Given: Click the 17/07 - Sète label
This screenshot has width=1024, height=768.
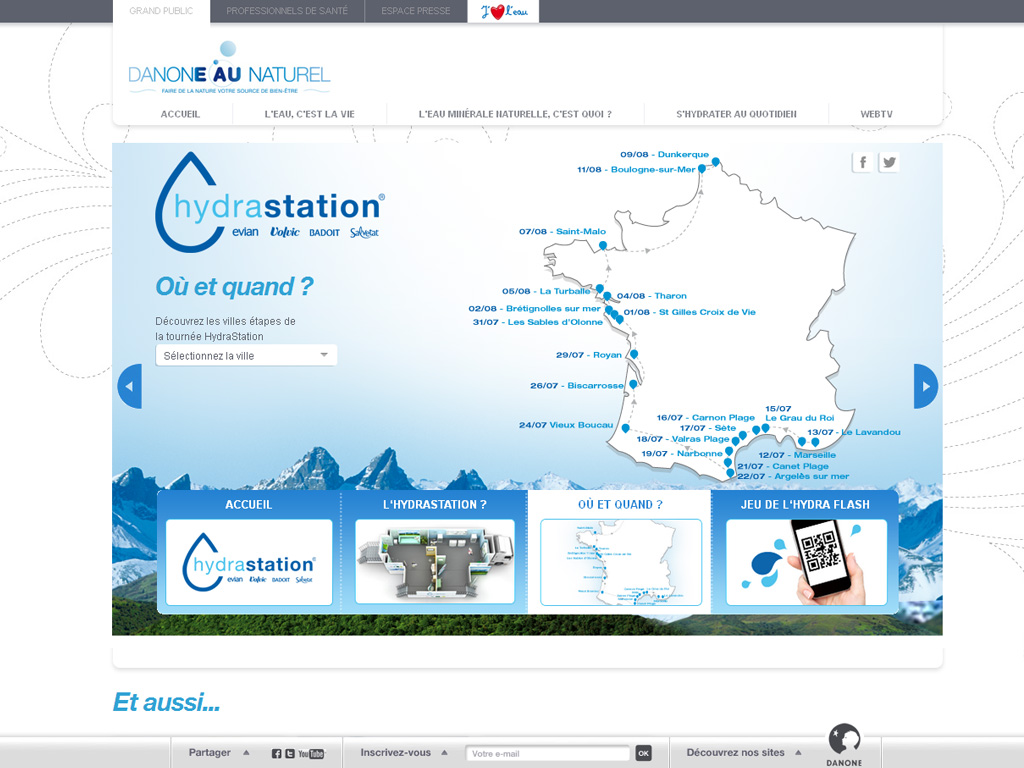Looking at the screenshot, I should 708,428.
